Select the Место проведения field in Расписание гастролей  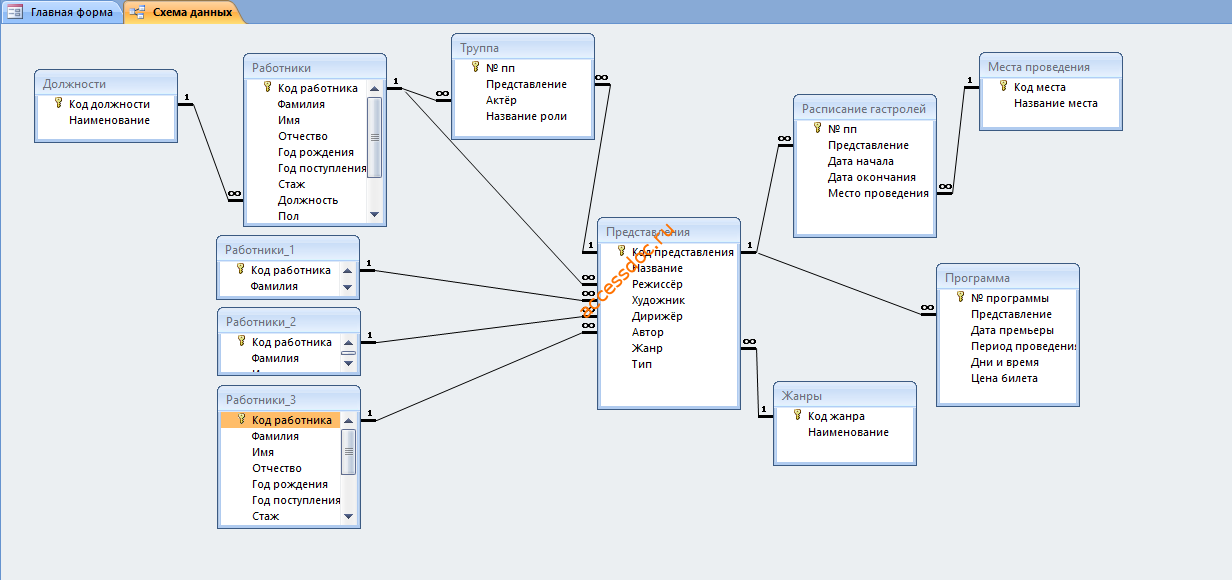(878, 193)
